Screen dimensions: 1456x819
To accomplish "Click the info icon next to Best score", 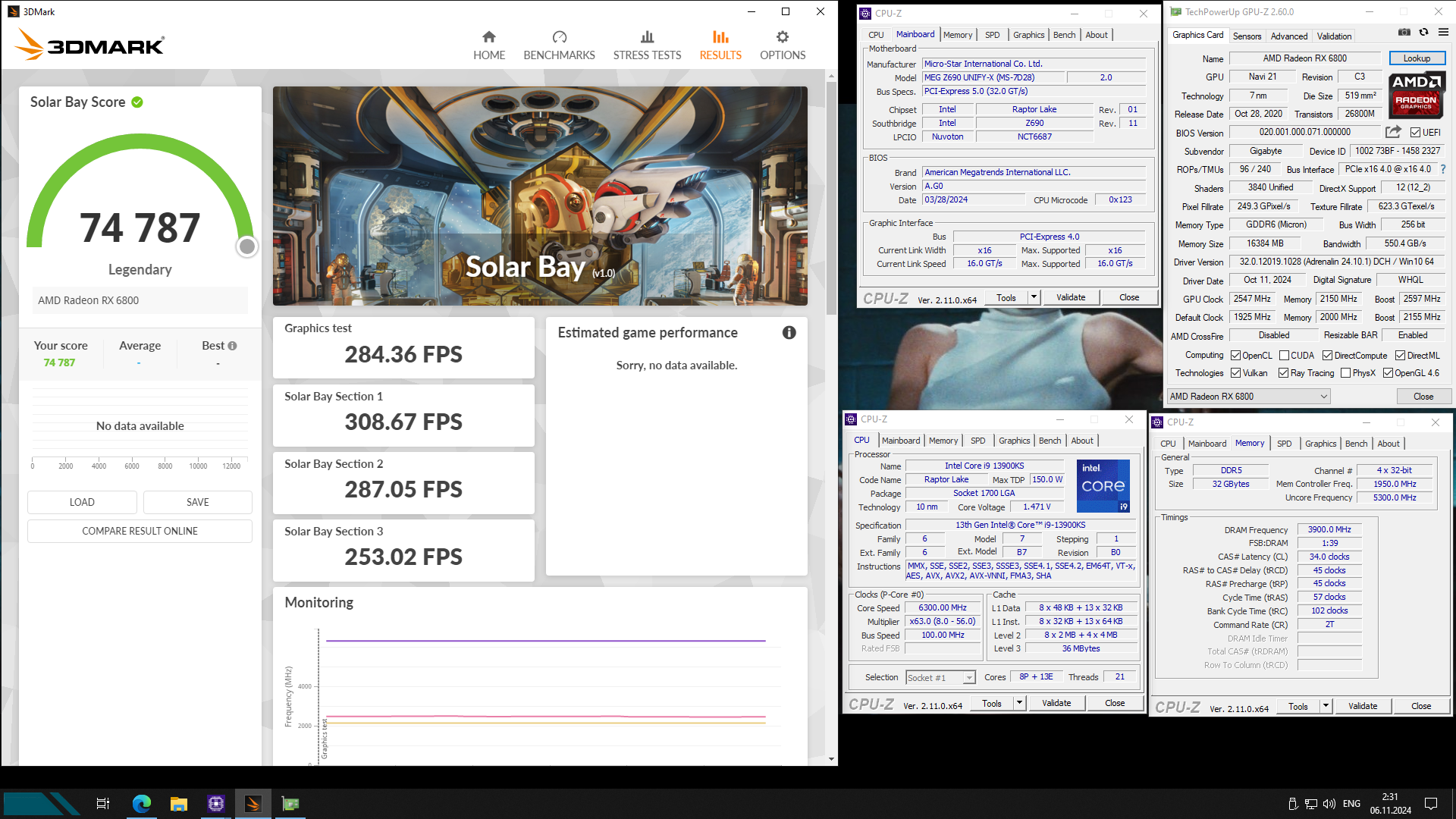I will [x=233, y=346].
